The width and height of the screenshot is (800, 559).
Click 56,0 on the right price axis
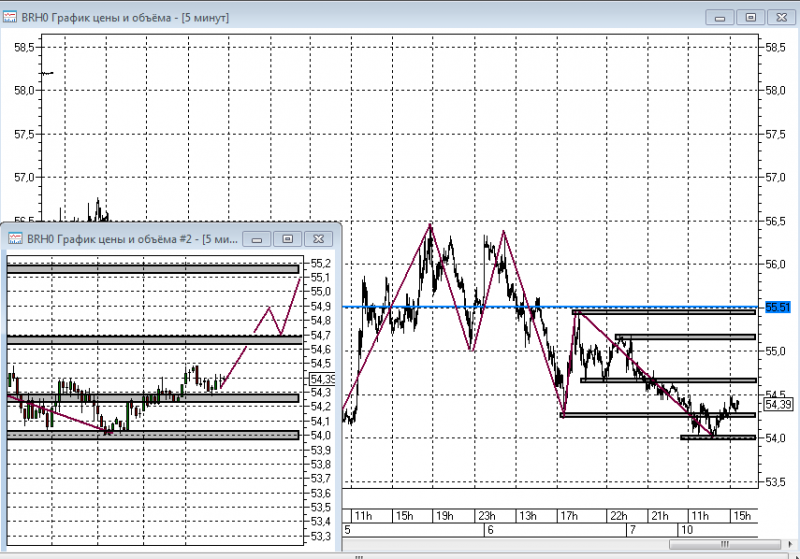tap(776, 264)
